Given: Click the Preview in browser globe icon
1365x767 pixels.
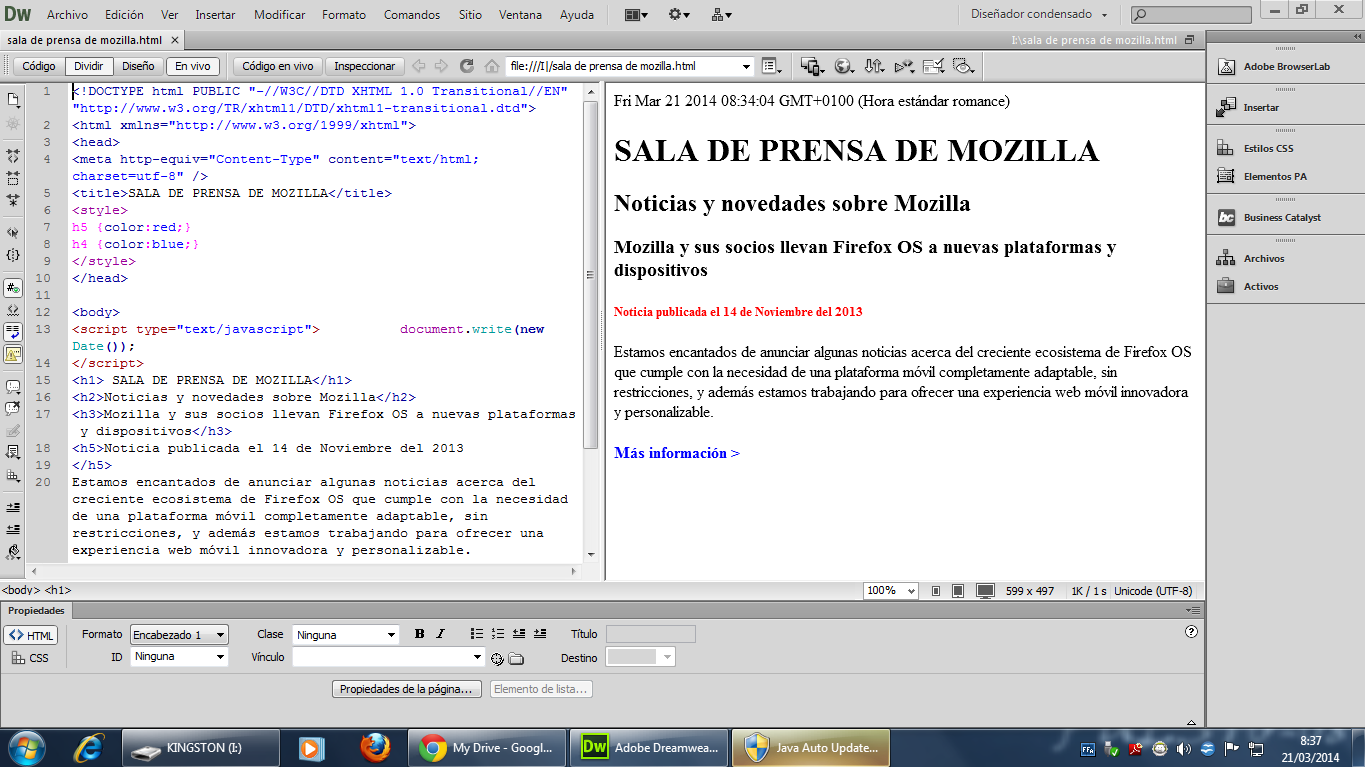Looking at the screenshot, I should tap(843, 66).
